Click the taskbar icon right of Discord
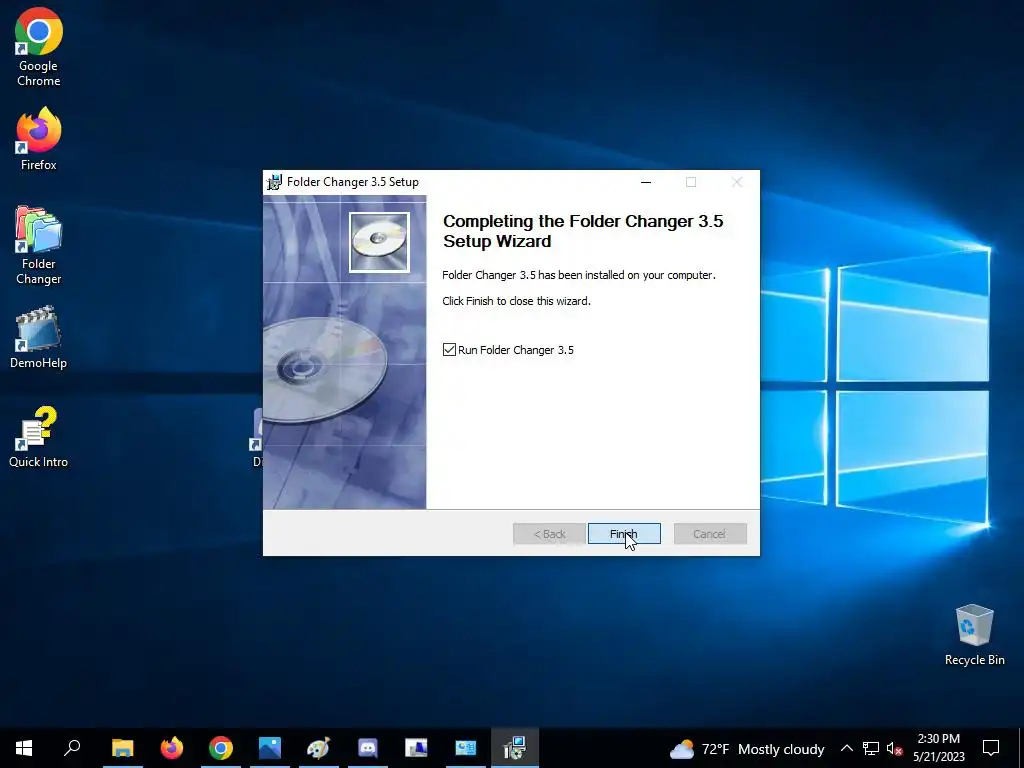The image size is (1024, 768). coord(417,748)
